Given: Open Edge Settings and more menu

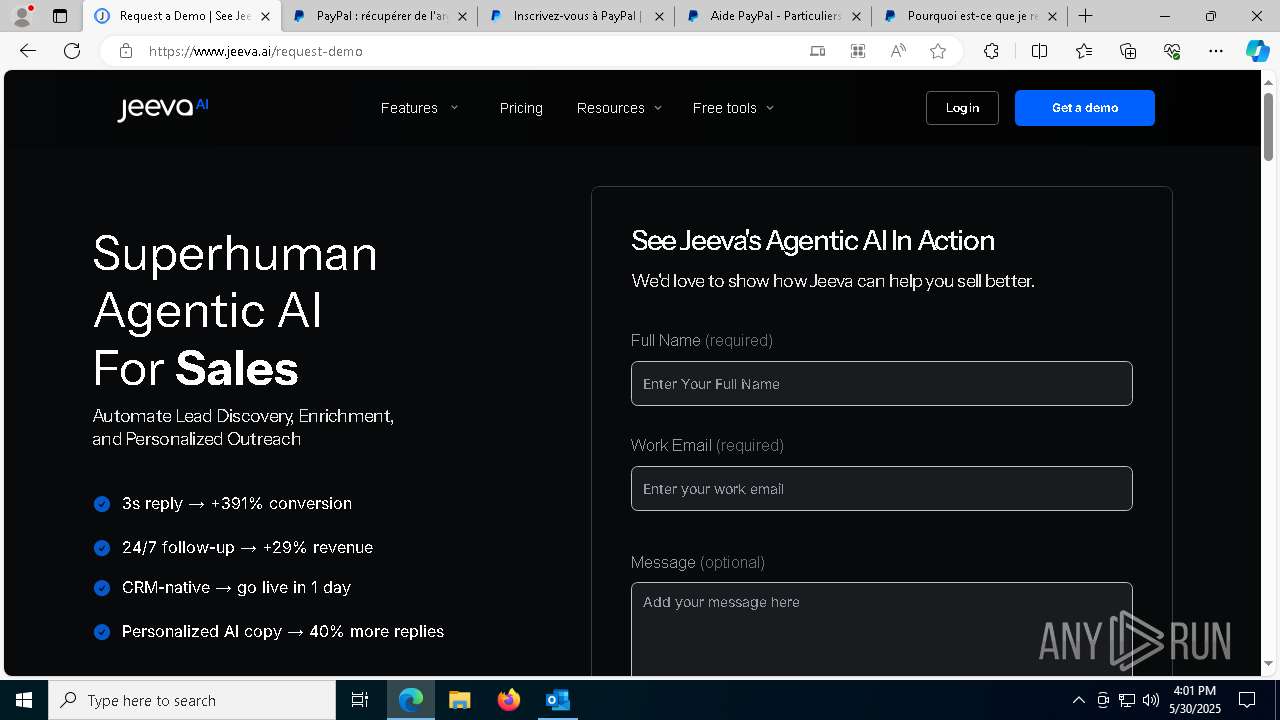Looking at the screenshot, I should (x=1216, y=51).
